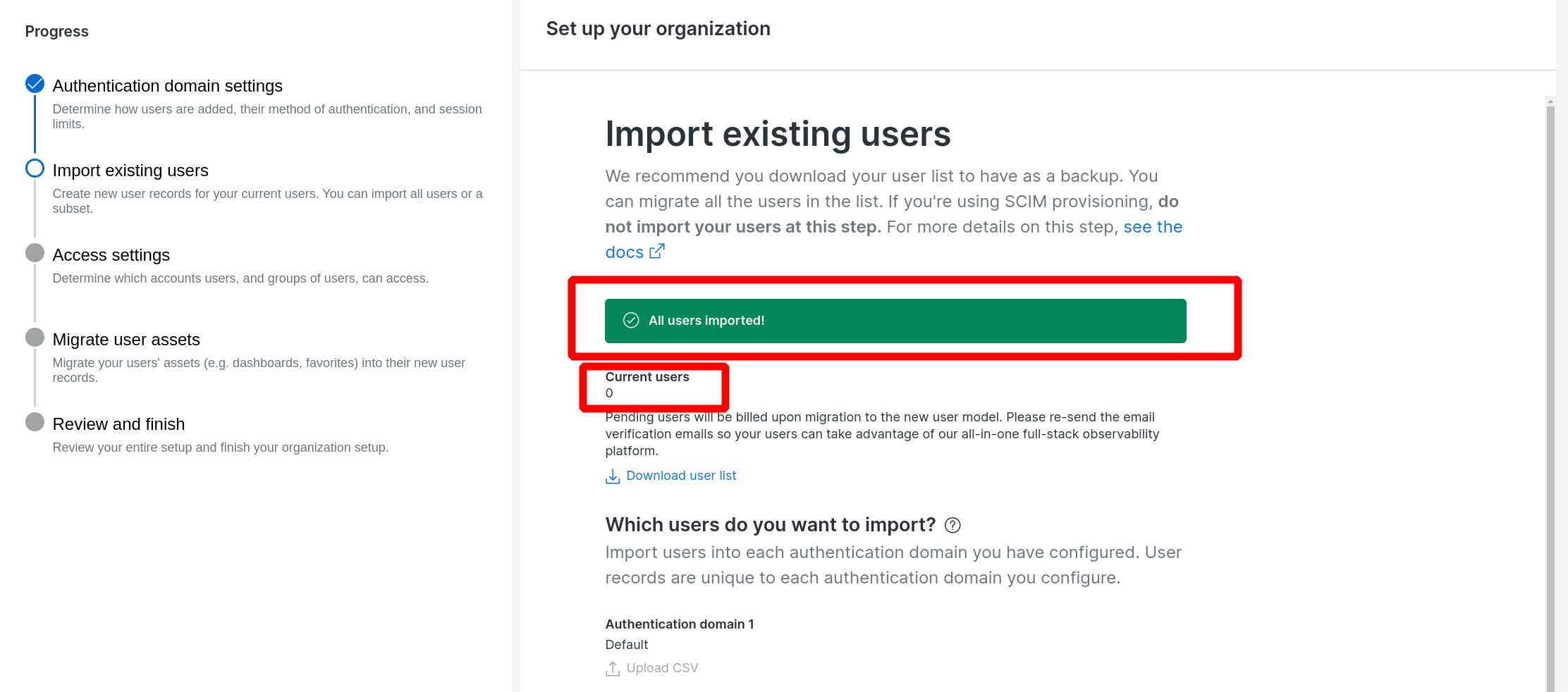Click the Download user list link
This screenshot has height=692, width=1568.
tap(680, 476)
